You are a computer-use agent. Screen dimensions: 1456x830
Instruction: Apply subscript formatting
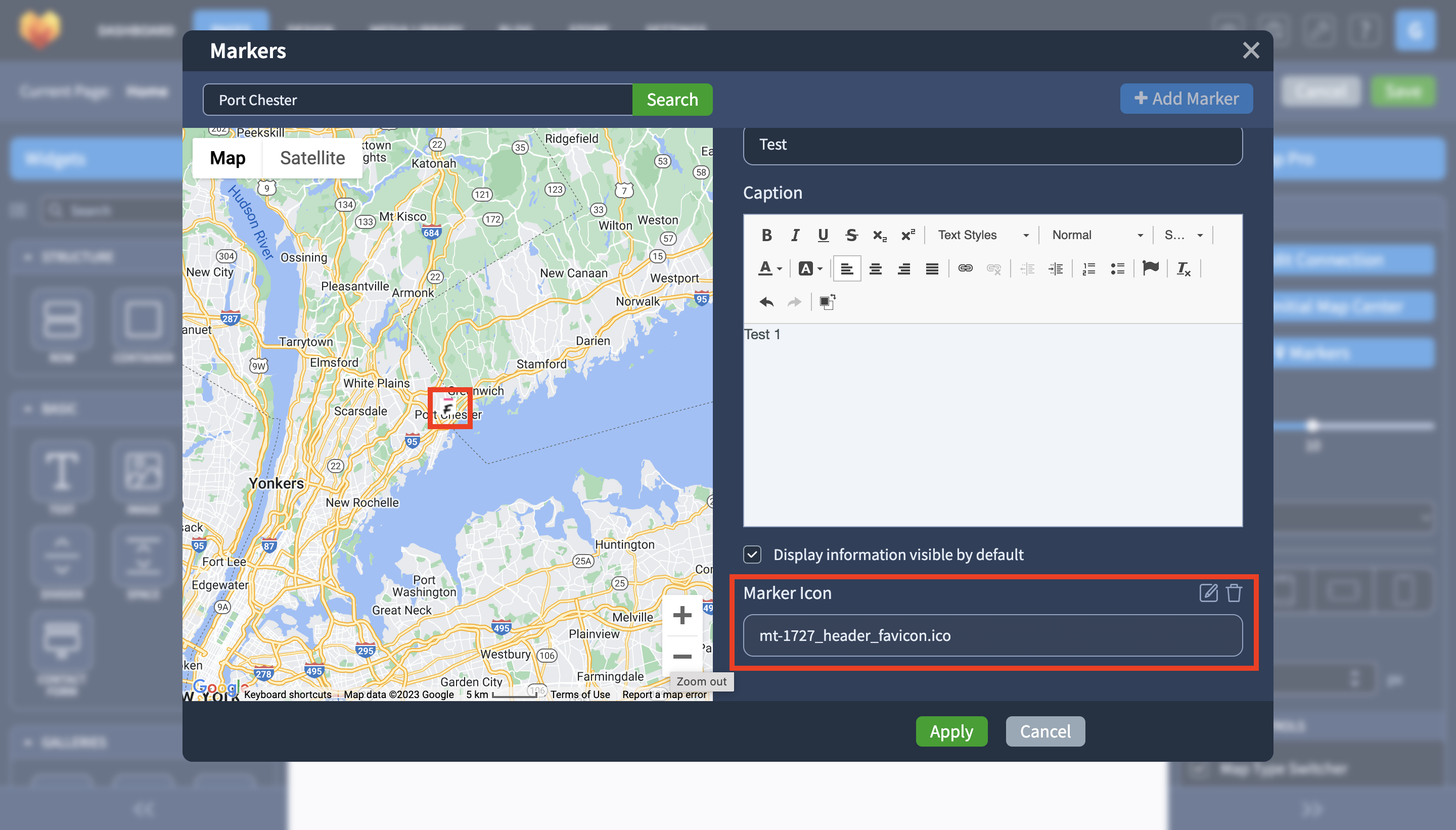click(x=880, y=235)
